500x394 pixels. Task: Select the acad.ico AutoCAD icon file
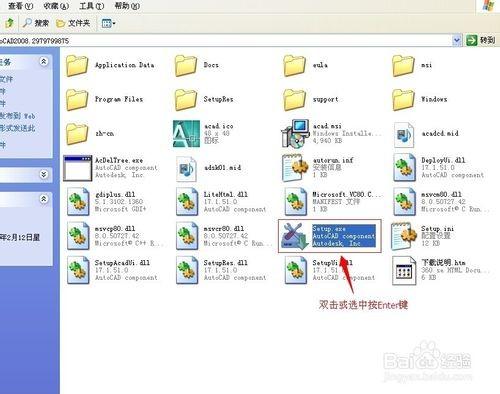[186, 134]
